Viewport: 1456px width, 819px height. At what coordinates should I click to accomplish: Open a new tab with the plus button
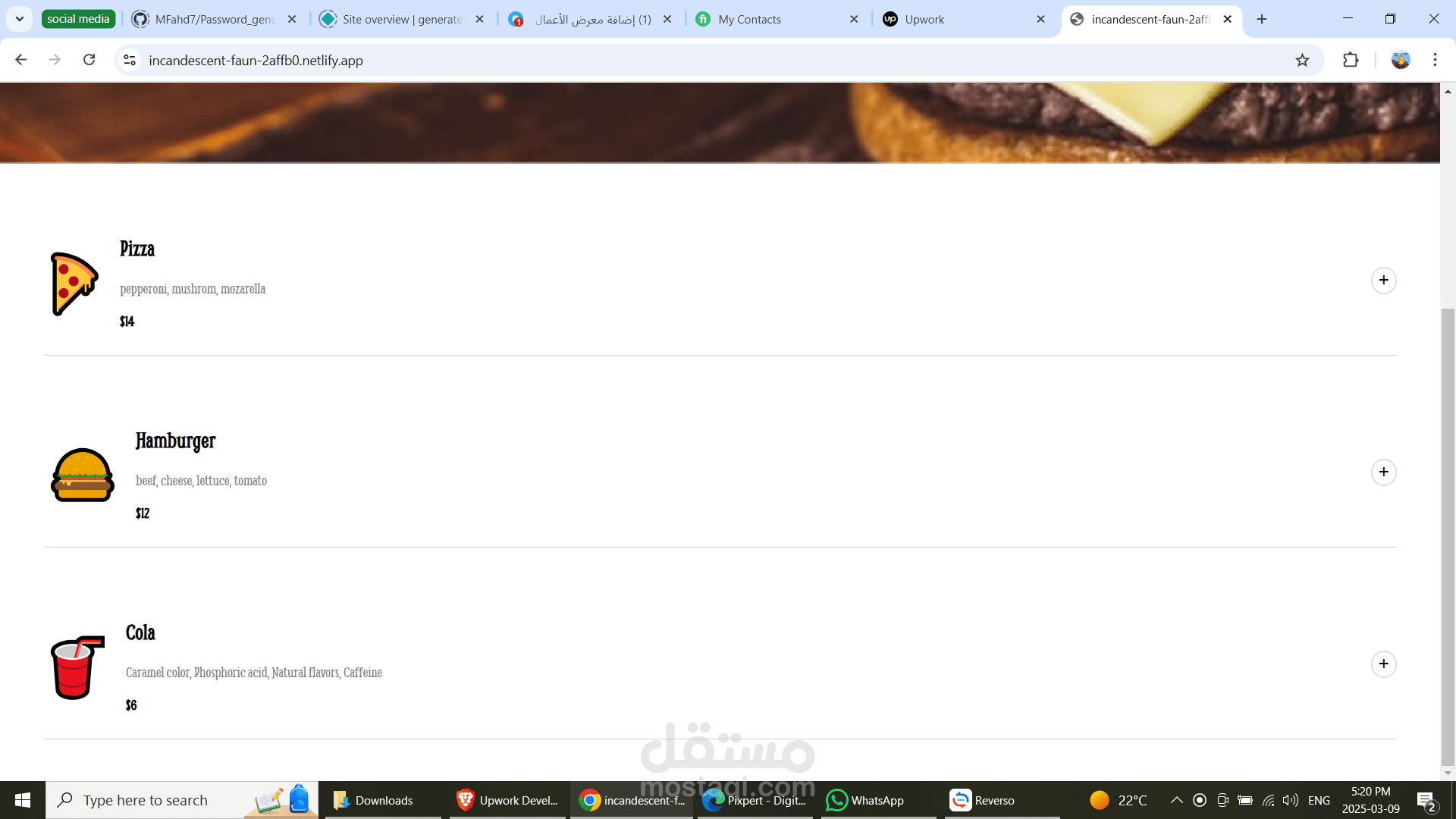click(1262, 20)
